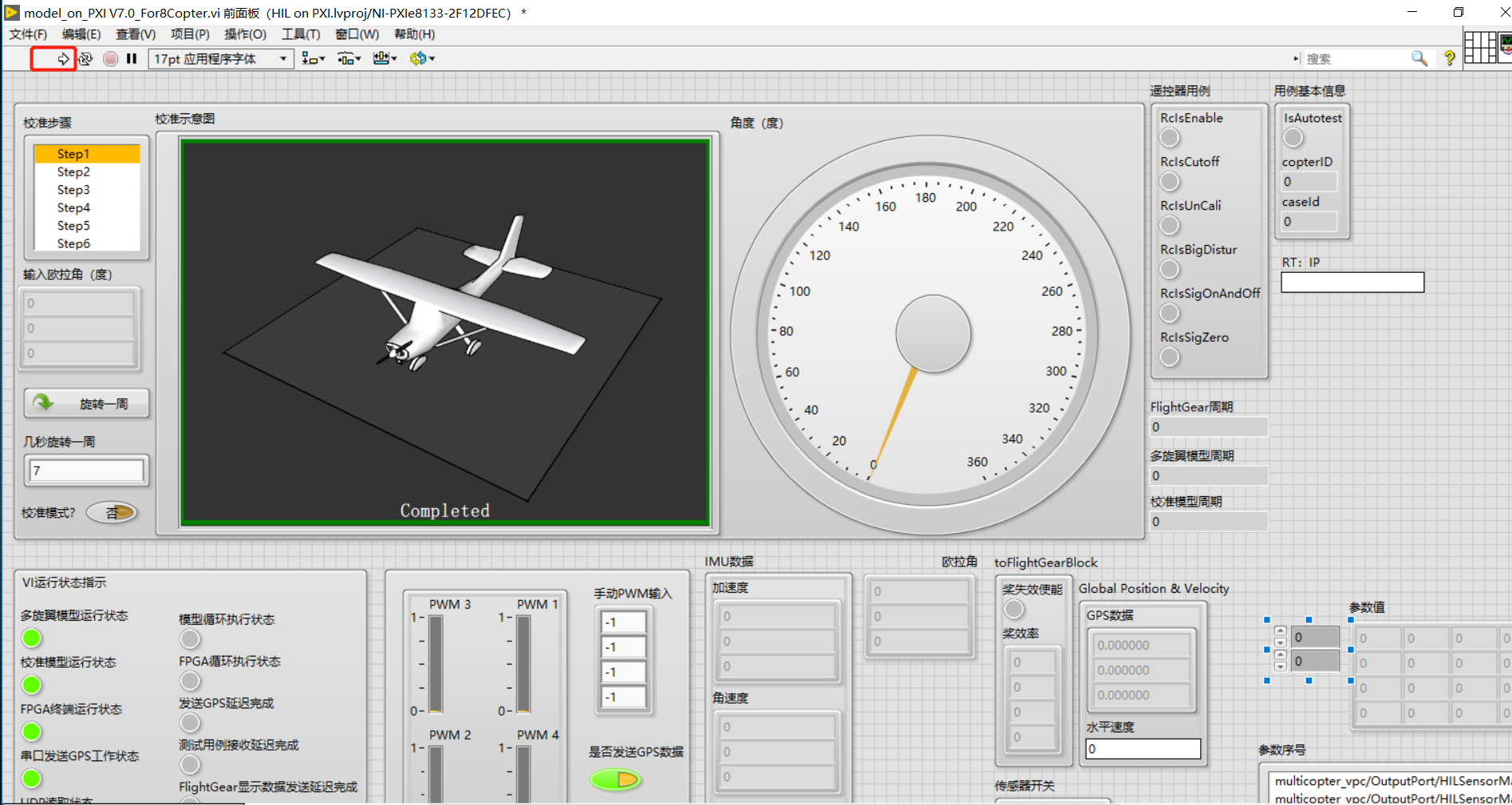
Task: Open the Resize Objects toolbar menu
Action: (x=385, y=58)
